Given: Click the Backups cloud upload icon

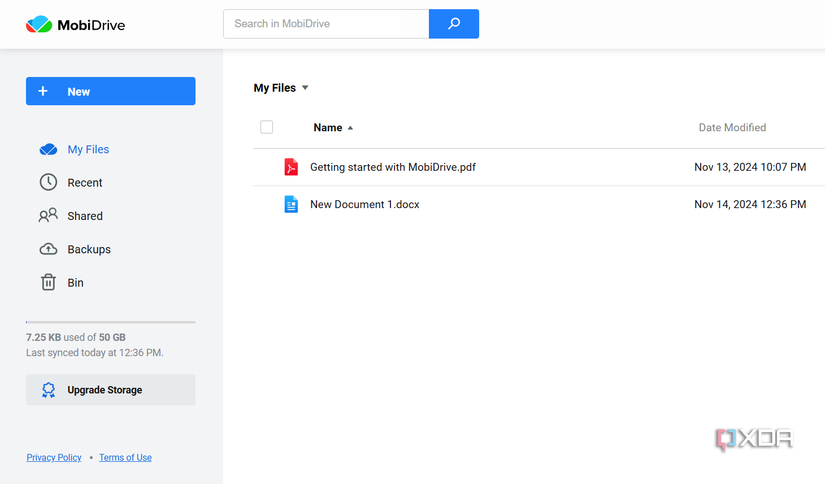Looking at the screenshot, I should tap(48, 249).
